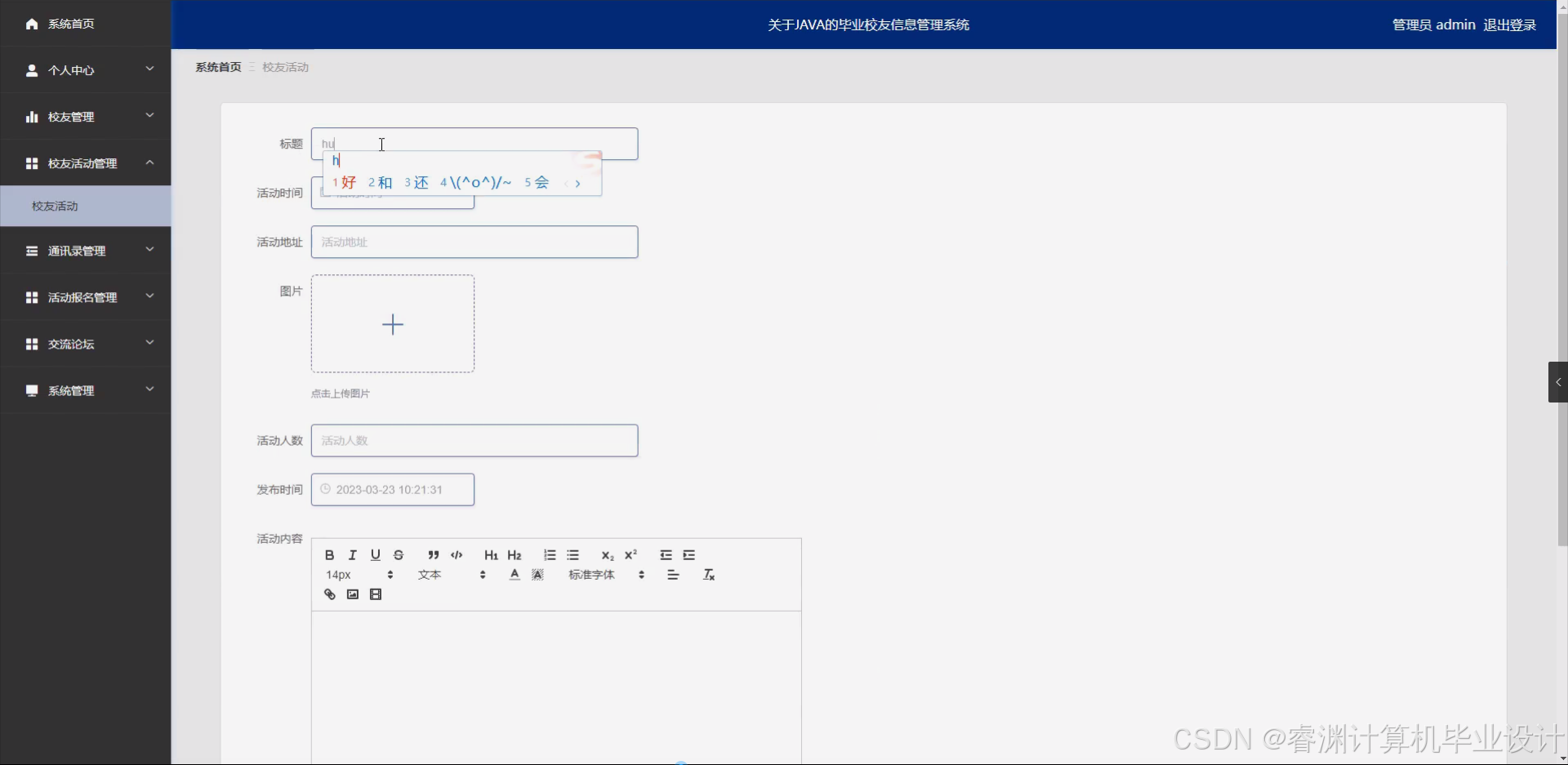Apply superscript formatting
This screenshot has height=765, width=1568.
click(x=630, y=555)
